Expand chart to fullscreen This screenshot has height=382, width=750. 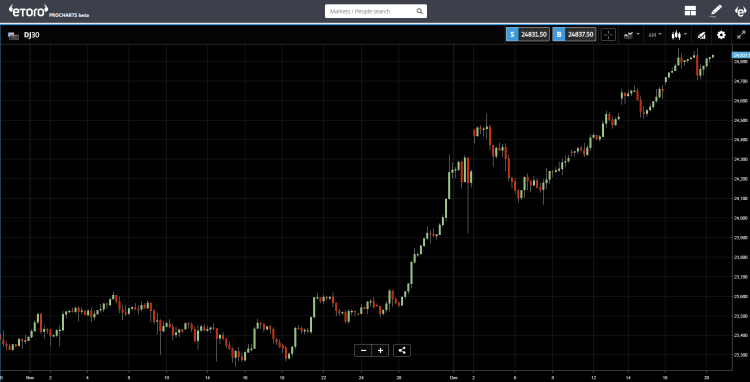(x=741, y=35)
